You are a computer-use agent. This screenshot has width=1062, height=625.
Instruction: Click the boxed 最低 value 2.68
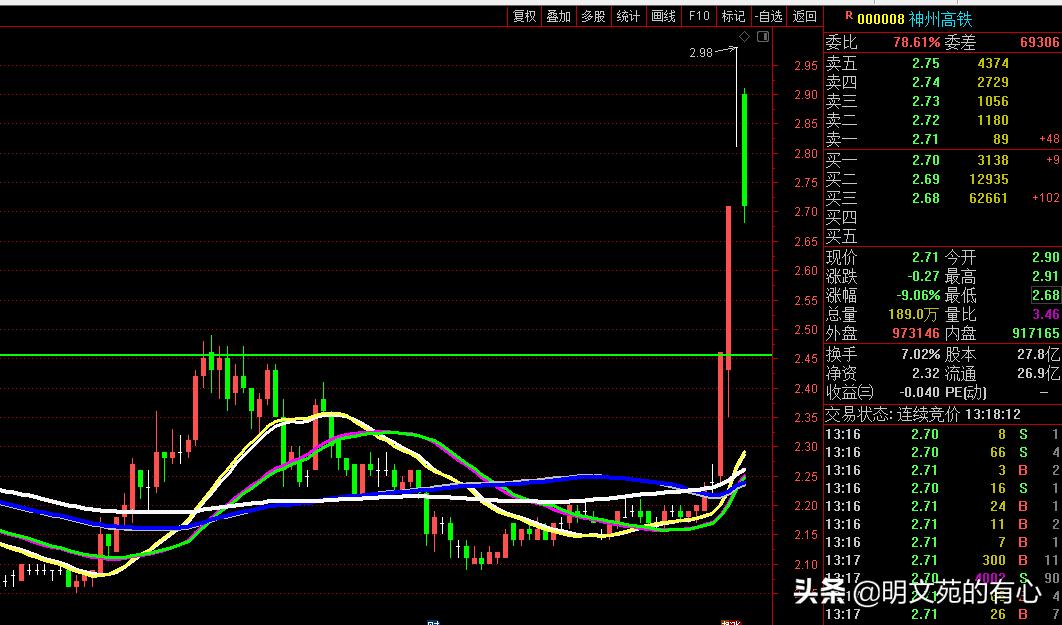[x=1045, y=295]
